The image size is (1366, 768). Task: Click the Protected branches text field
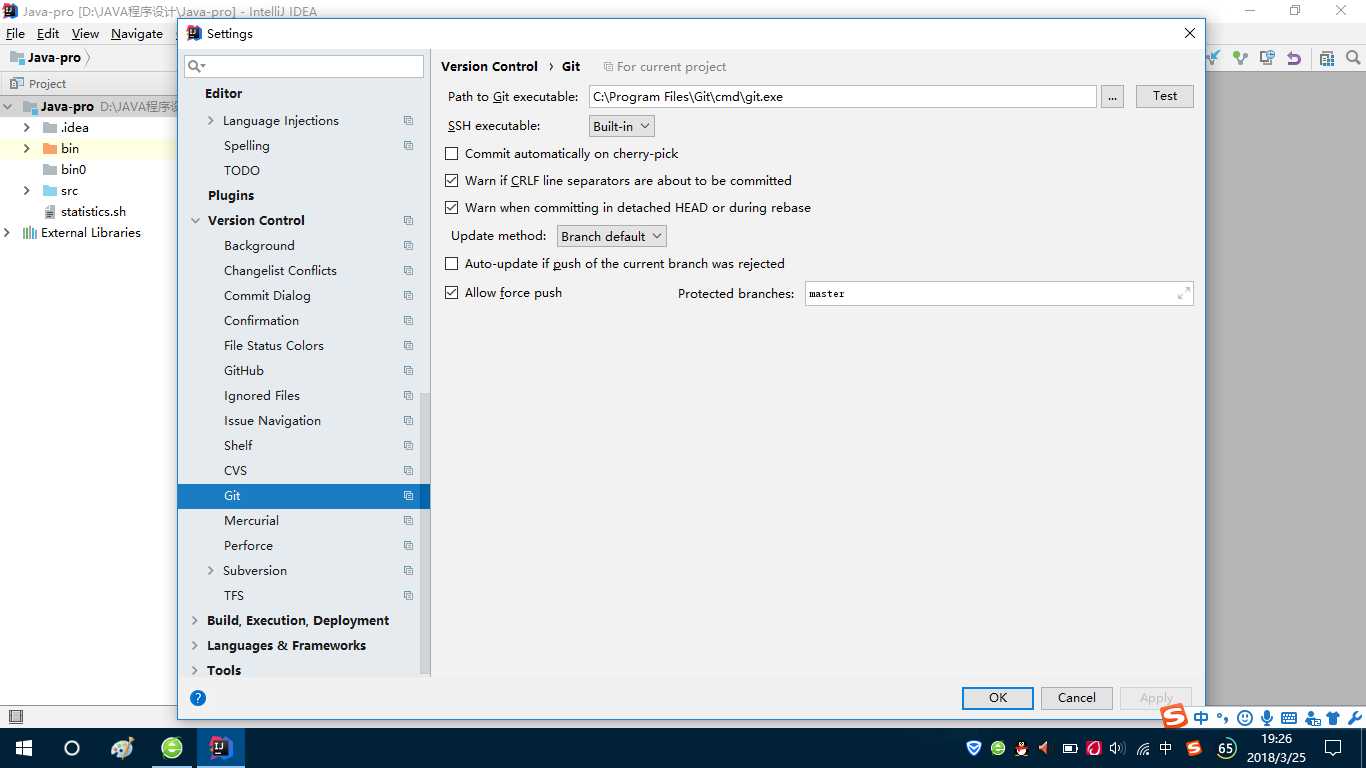click(x=999, y=294)
